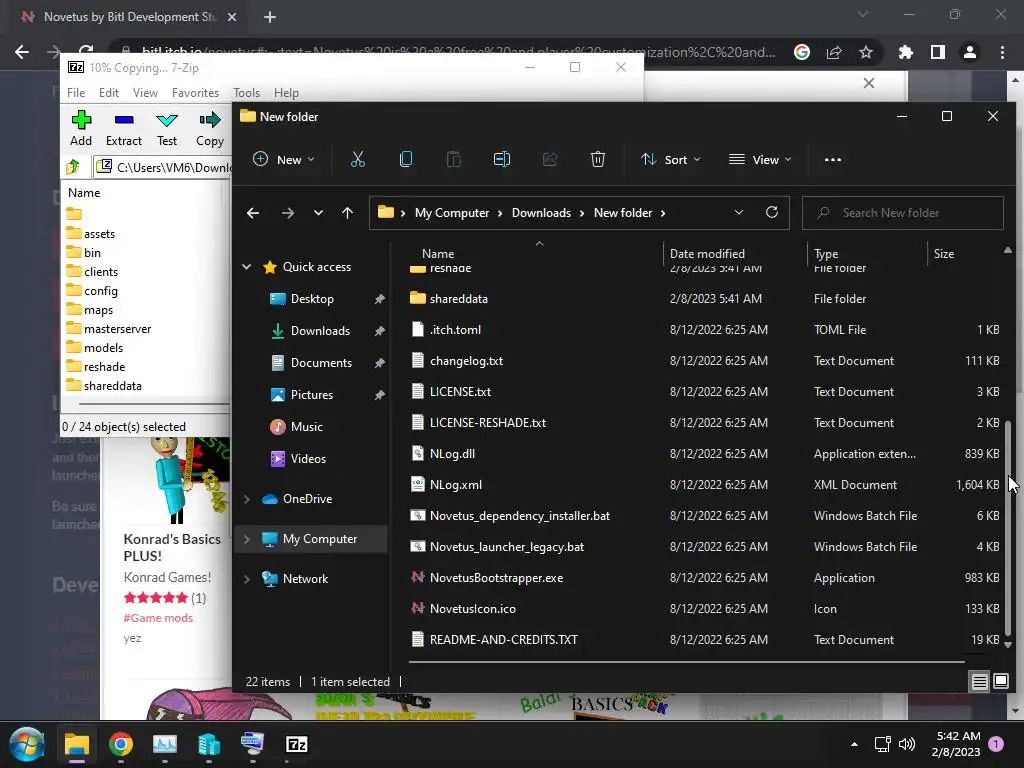The height and width of the screenshot is (768, 1024).
Task: Click the Search New folder field
Action: pos(903,213)
